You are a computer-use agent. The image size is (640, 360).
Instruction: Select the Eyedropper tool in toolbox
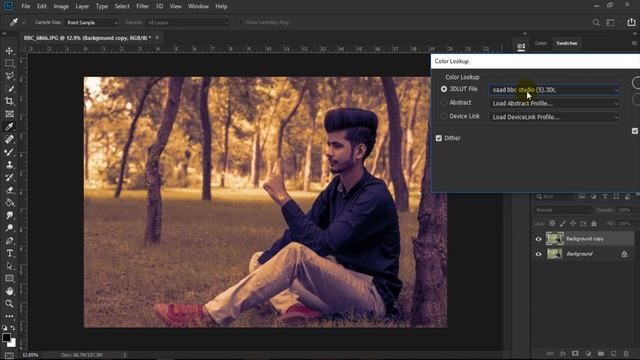(x=9, y=127)
